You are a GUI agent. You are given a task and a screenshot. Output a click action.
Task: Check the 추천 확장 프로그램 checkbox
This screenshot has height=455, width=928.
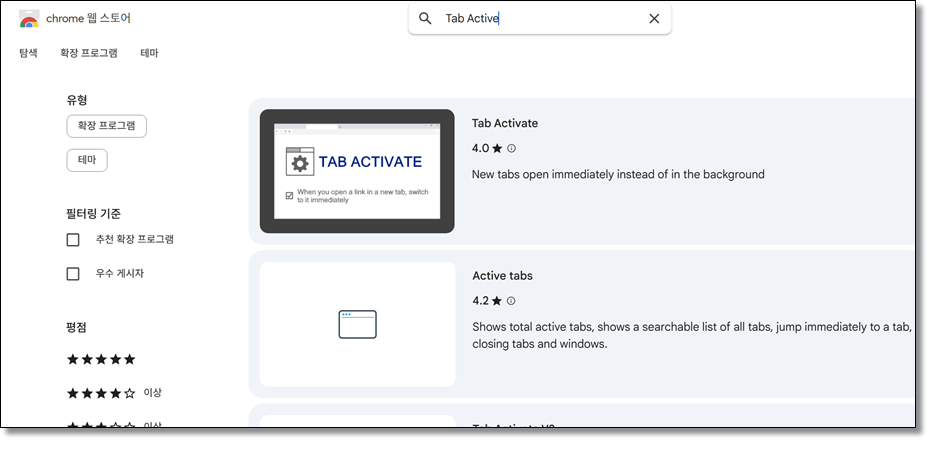(73, 240)
